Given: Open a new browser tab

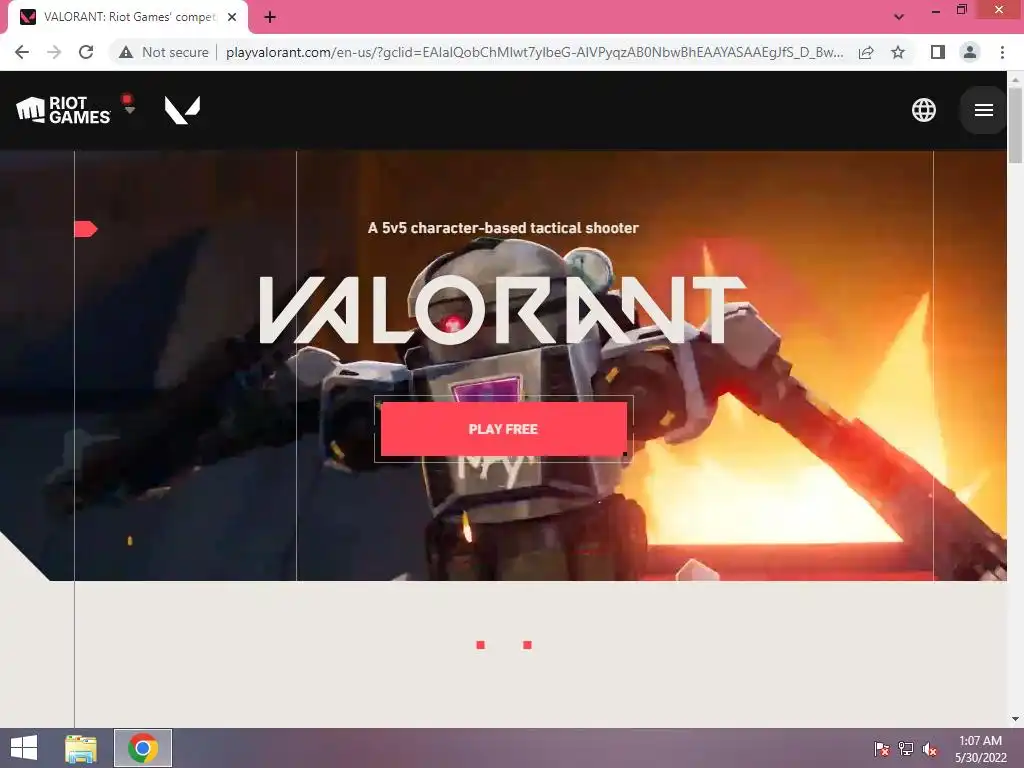Looking at the screenshot, I should [x=270, y=17].
